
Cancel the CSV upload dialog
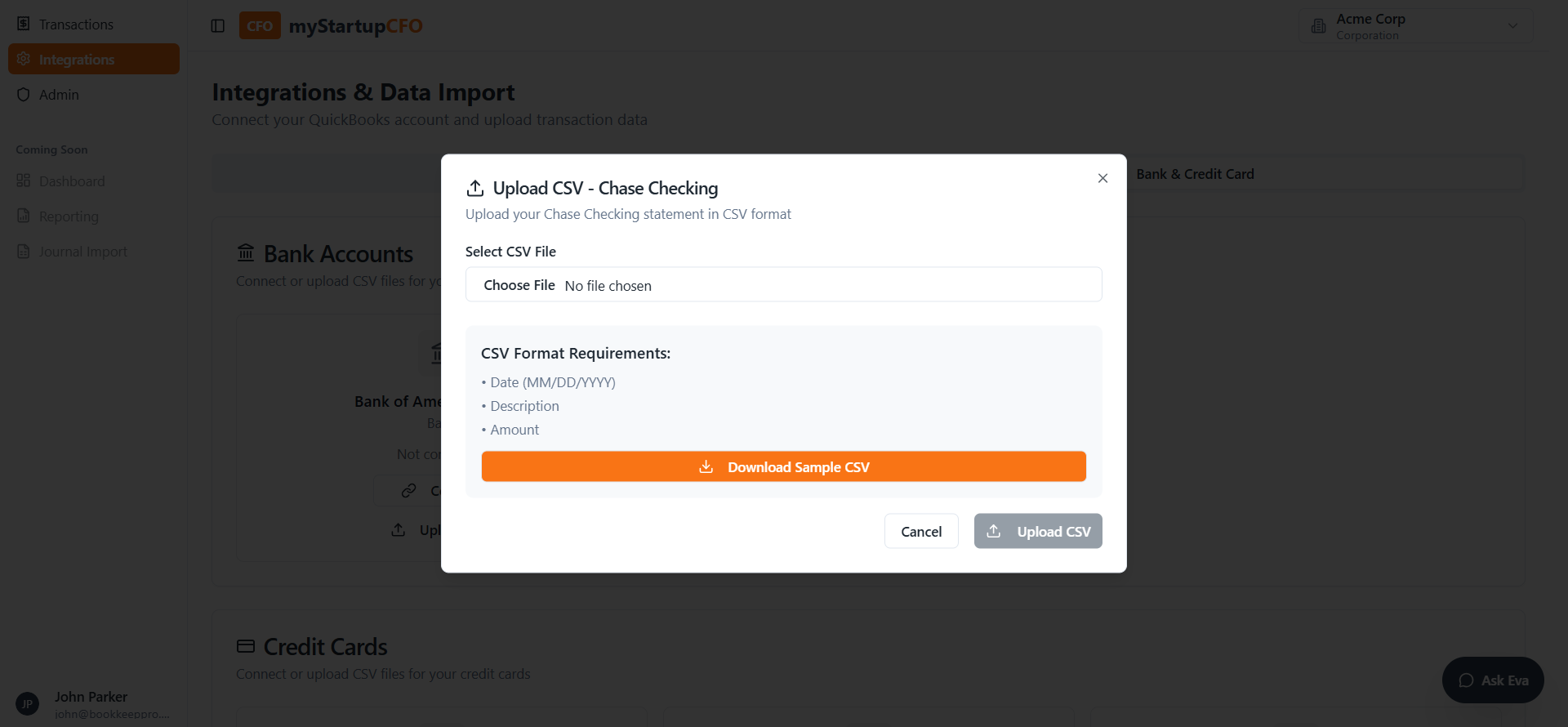click(x=921, y=532)
